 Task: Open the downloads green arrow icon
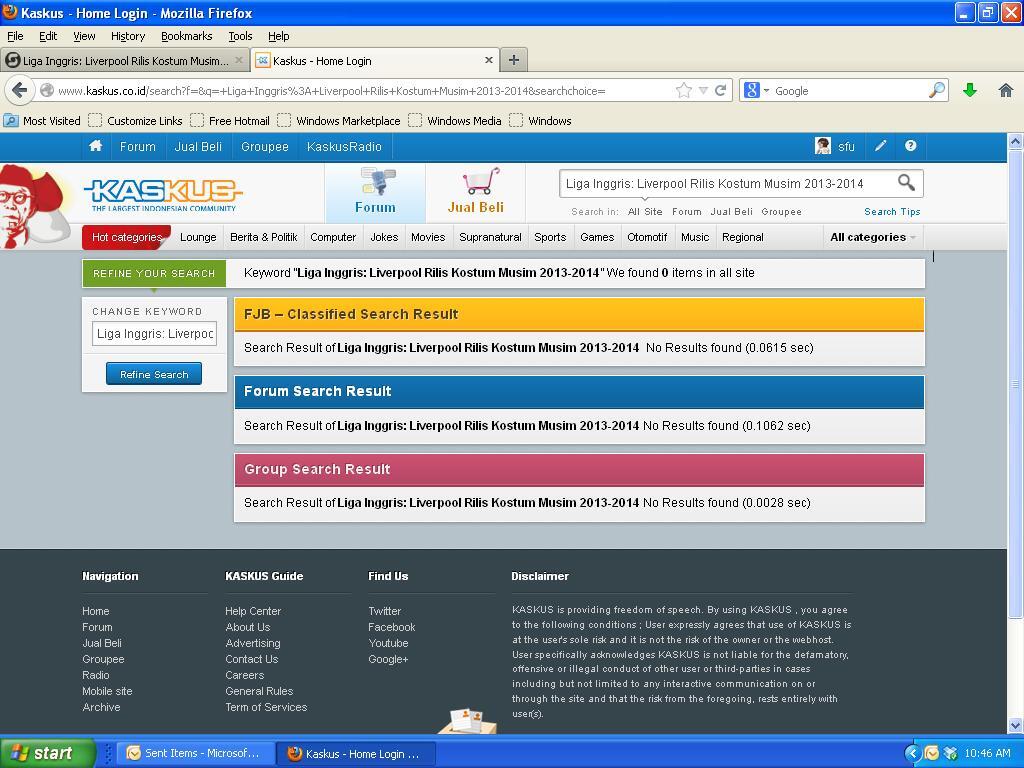(970, 90)
